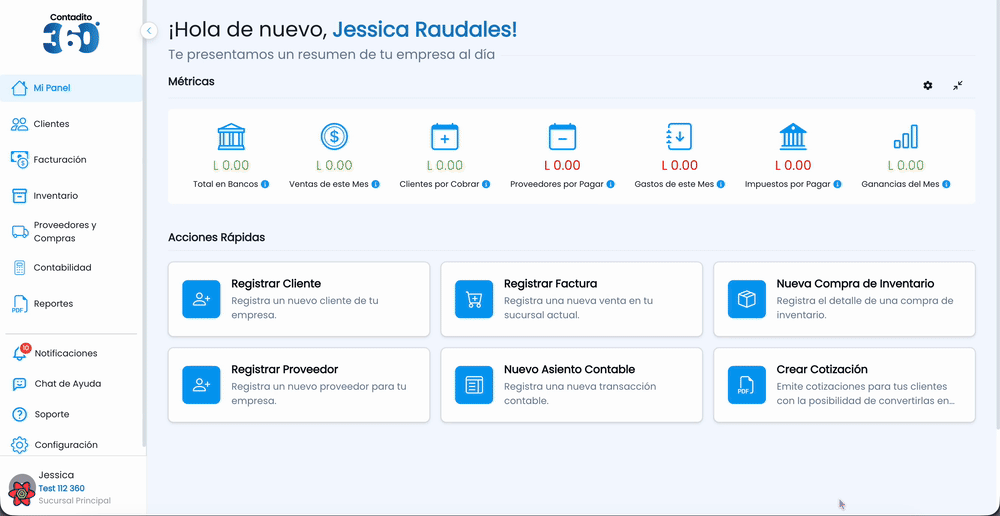Click the user avatar for Jessica
Screen dimensions: 1000x516
(22, 491)
